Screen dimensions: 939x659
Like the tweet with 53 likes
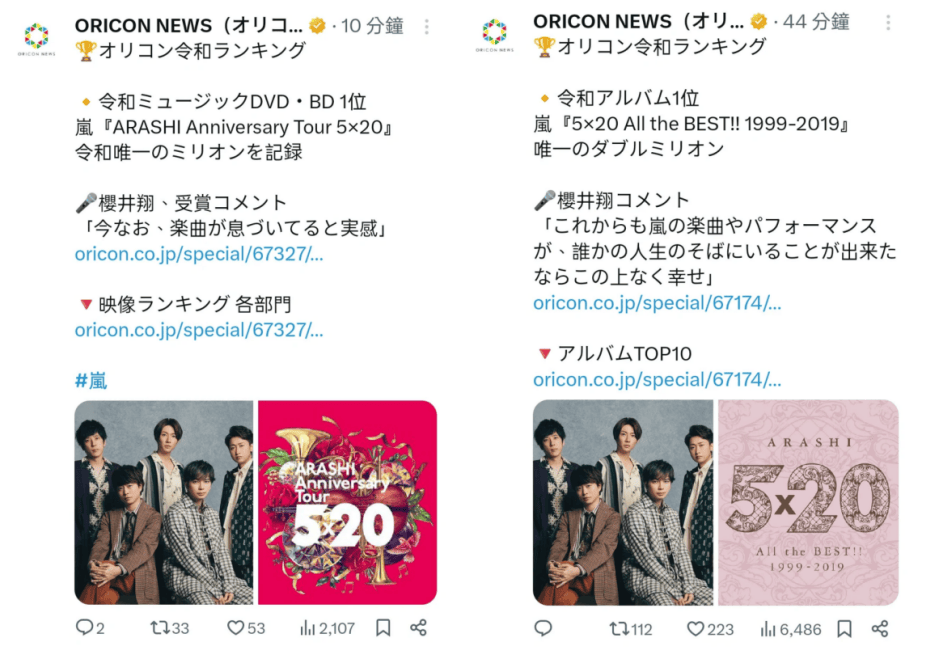(246, 628)
